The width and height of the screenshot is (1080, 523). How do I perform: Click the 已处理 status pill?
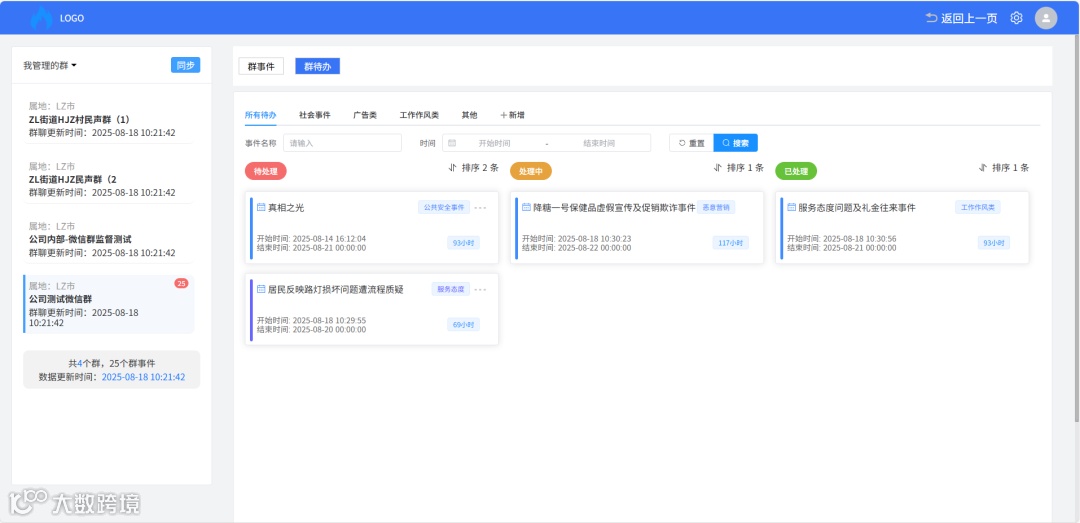click(x=796, y=171)
